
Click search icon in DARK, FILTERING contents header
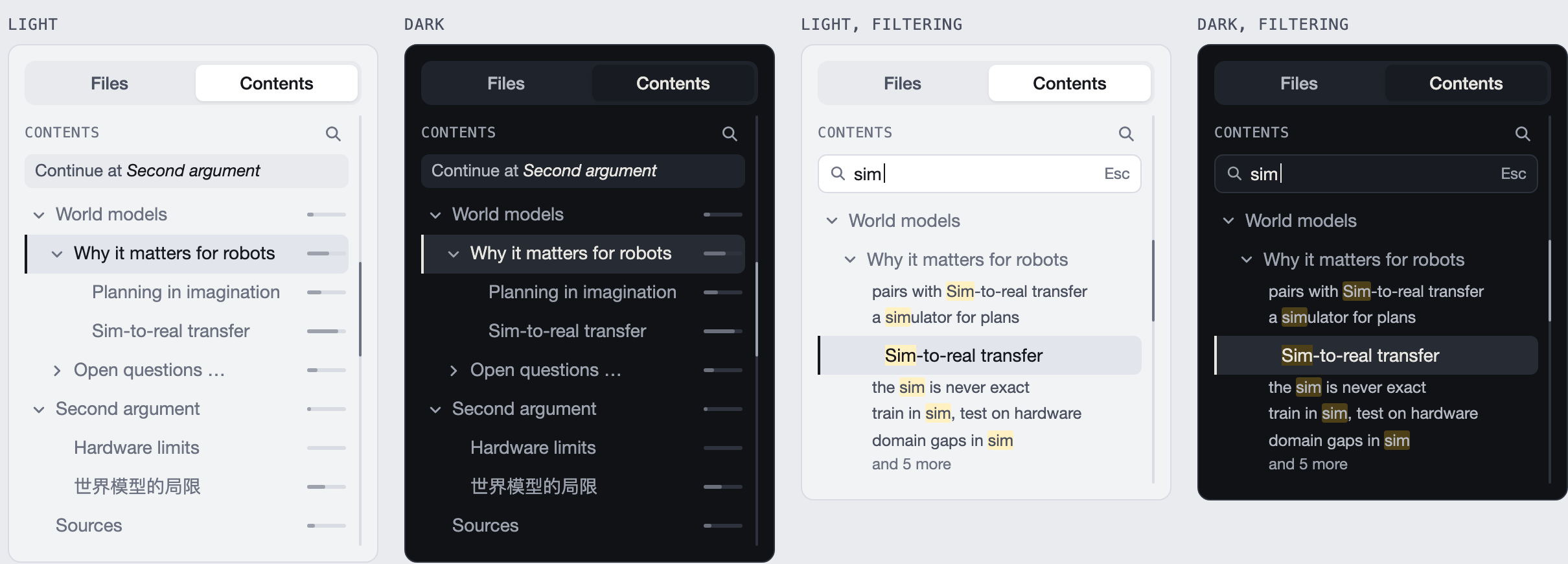(x=1523, y=134)
